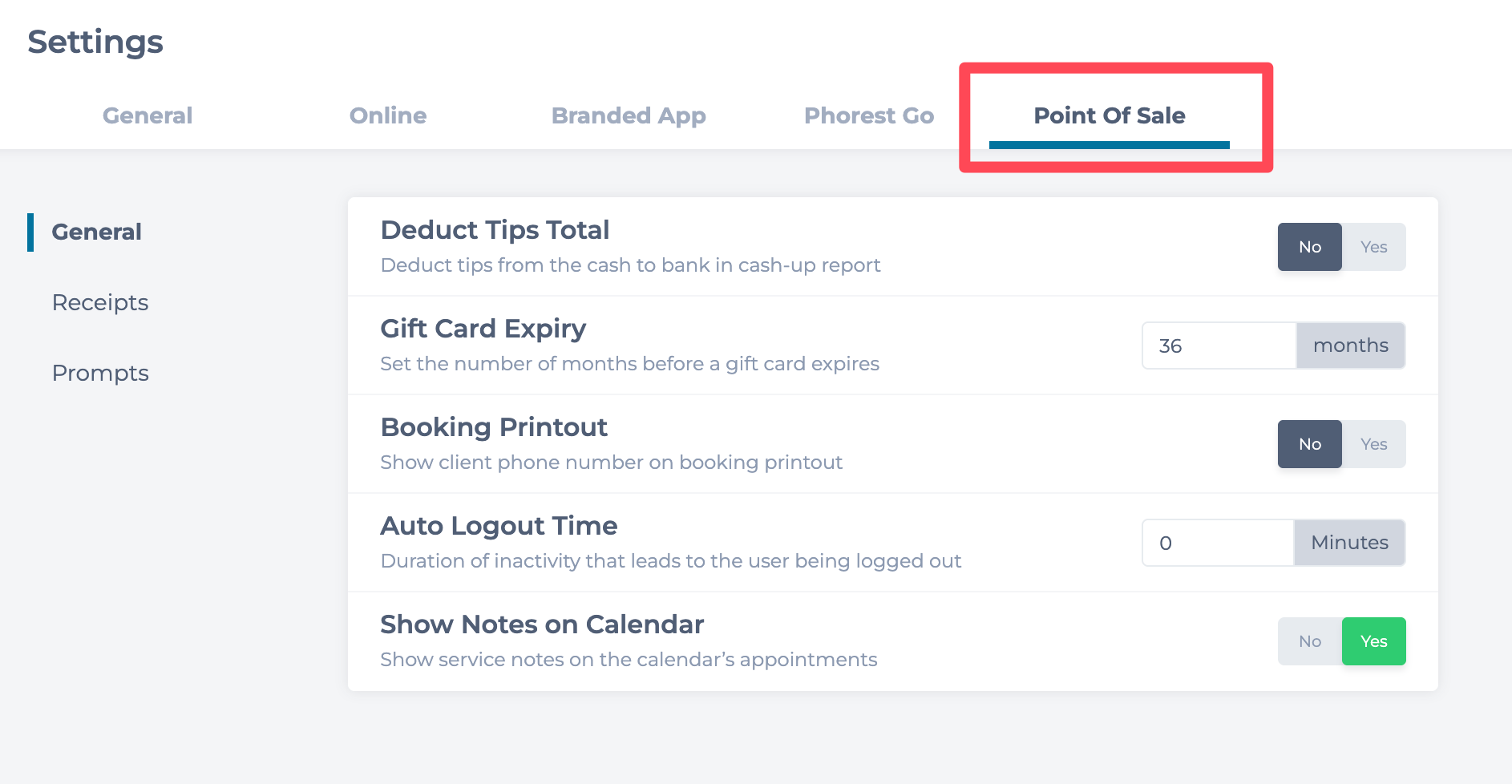Enable Booking Printout with Yes
1512x784 pixels.
point(1373,444)
